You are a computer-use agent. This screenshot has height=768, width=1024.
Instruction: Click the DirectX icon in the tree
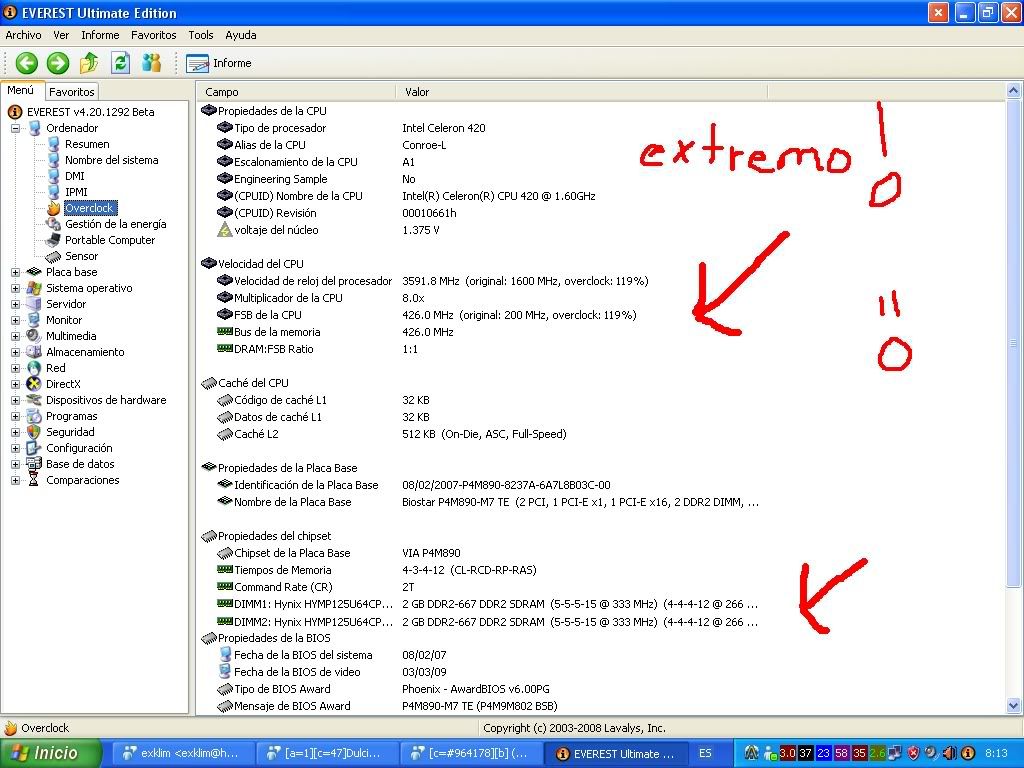pyautogui.click(x=34, y=384)
